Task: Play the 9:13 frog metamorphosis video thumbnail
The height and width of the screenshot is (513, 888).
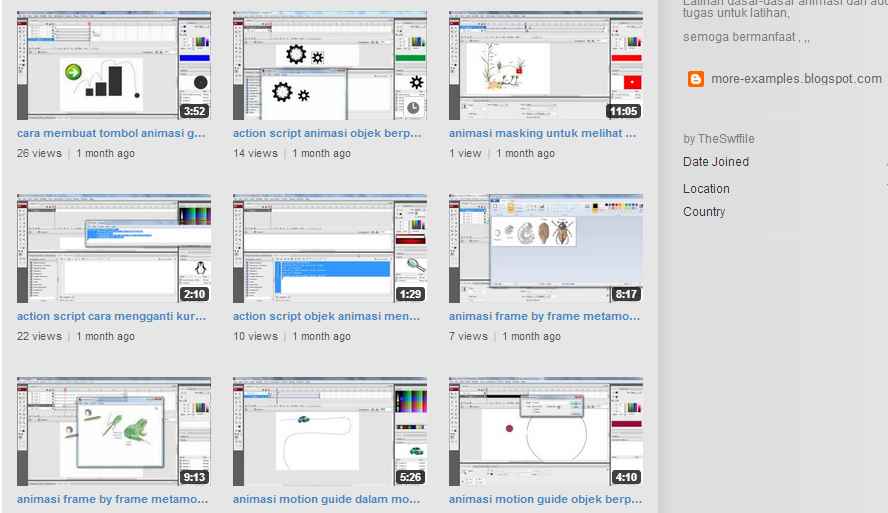Action: (114, 431)
